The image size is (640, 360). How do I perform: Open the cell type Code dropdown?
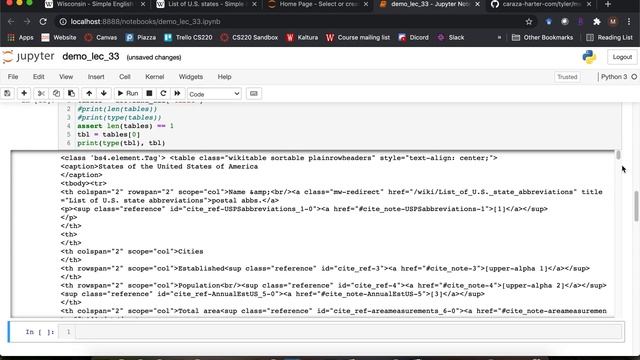click(x=214, y=94)
